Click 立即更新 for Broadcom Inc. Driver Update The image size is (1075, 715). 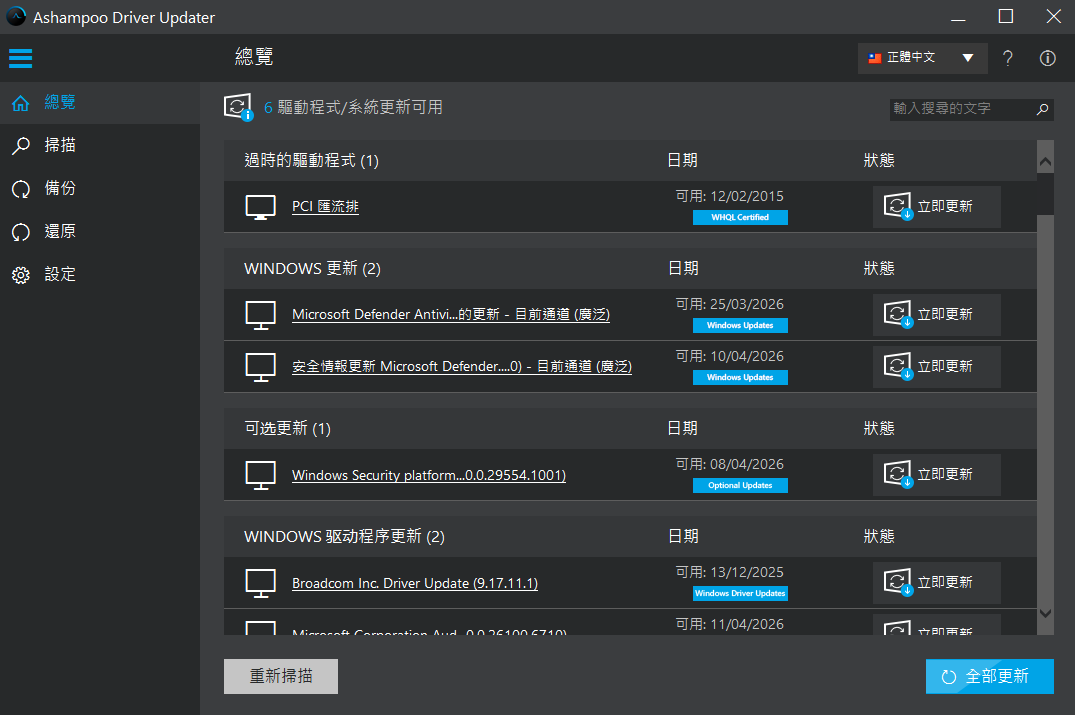(937, 583)
